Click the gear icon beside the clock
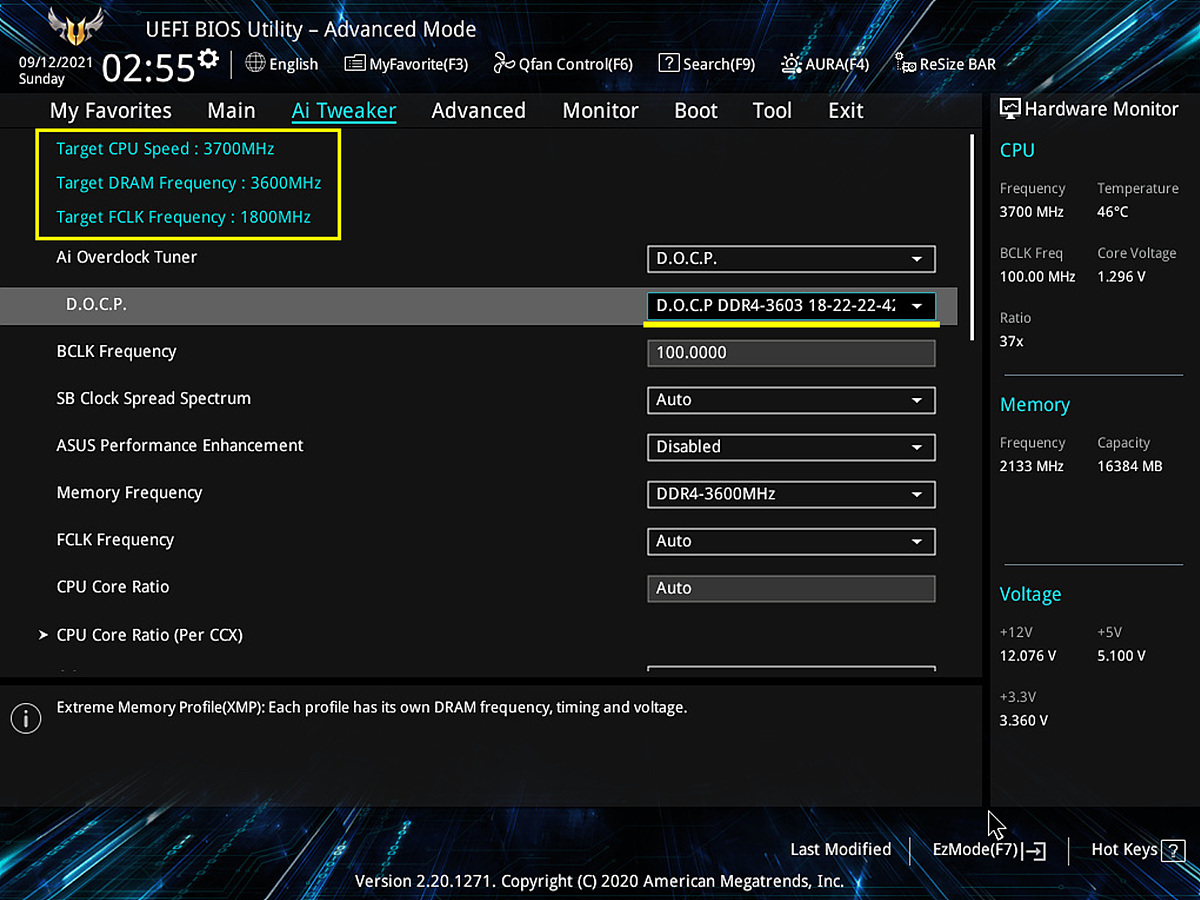 (x=208, y=59)
